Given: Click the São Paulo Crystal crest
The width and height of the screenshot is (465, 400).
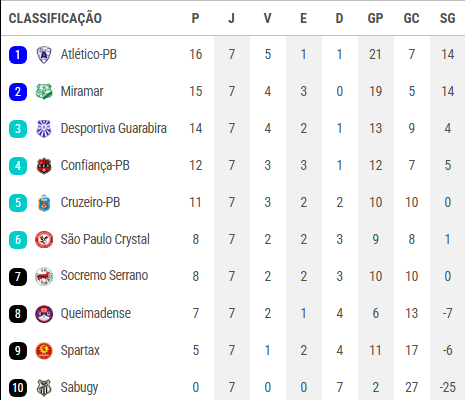Looking at the screenshot, I should point(44,240).
